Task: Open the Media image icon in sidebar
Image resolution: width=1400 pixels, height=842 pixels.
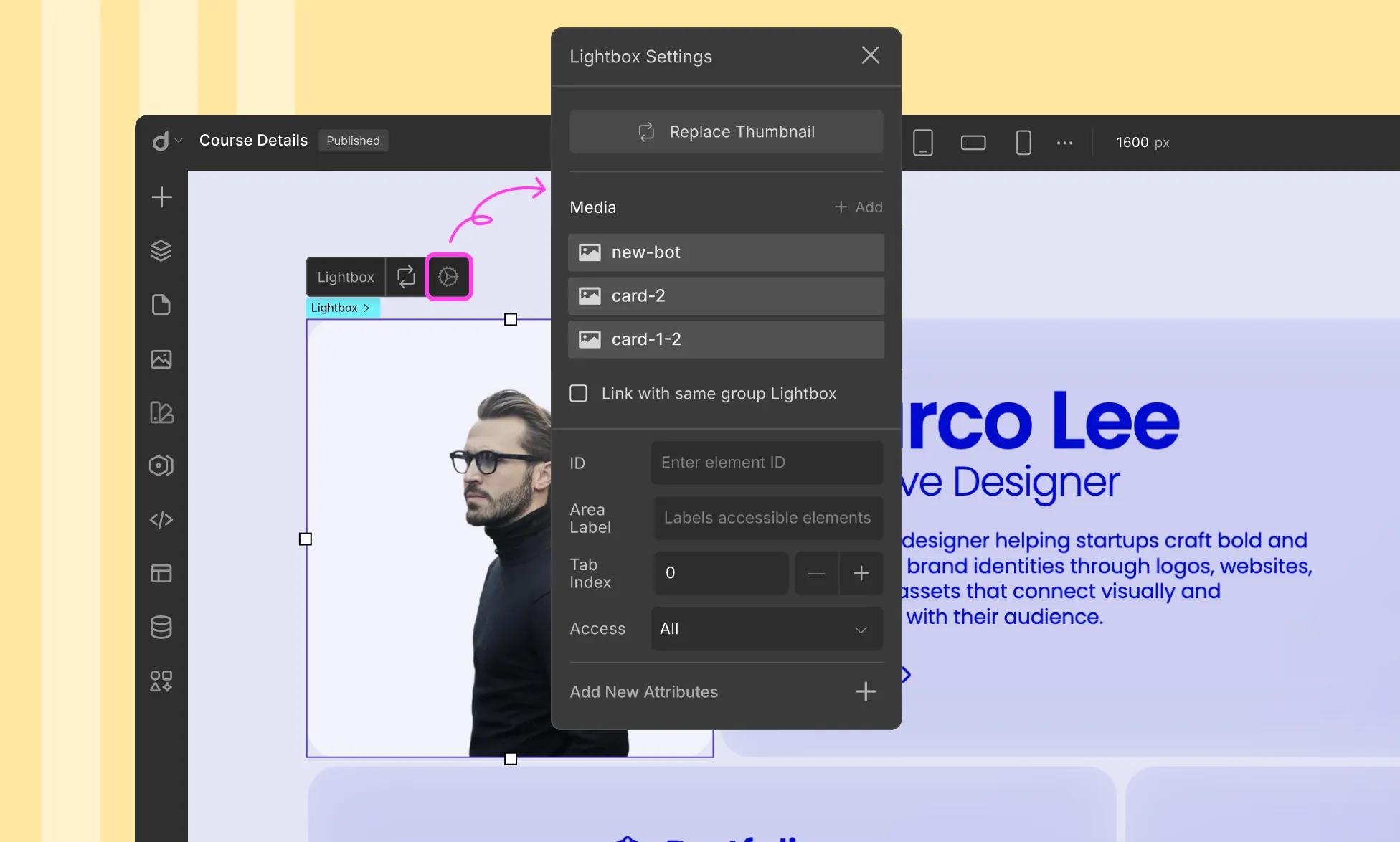Action: point(161,359)
